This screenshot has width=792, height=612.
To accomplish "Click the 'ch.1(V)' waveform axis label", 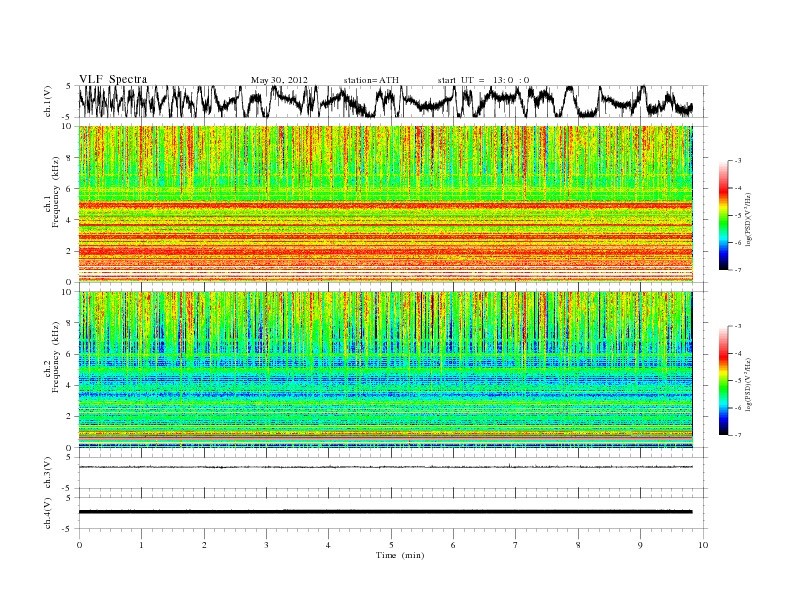I will click(x=47, y=101).
